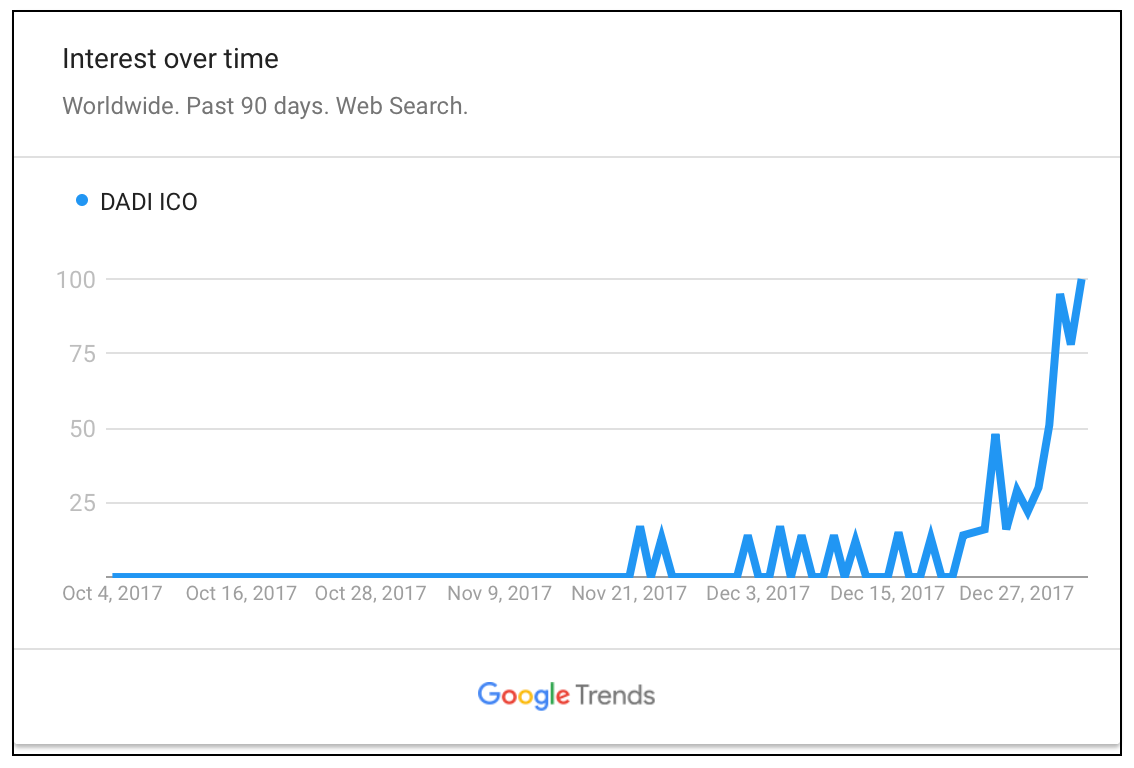The width and height of the screenshot is (1134, 768).
Task: Click the 75 value on y-axis
Action: pyautogui.click(x=82, y=354)
